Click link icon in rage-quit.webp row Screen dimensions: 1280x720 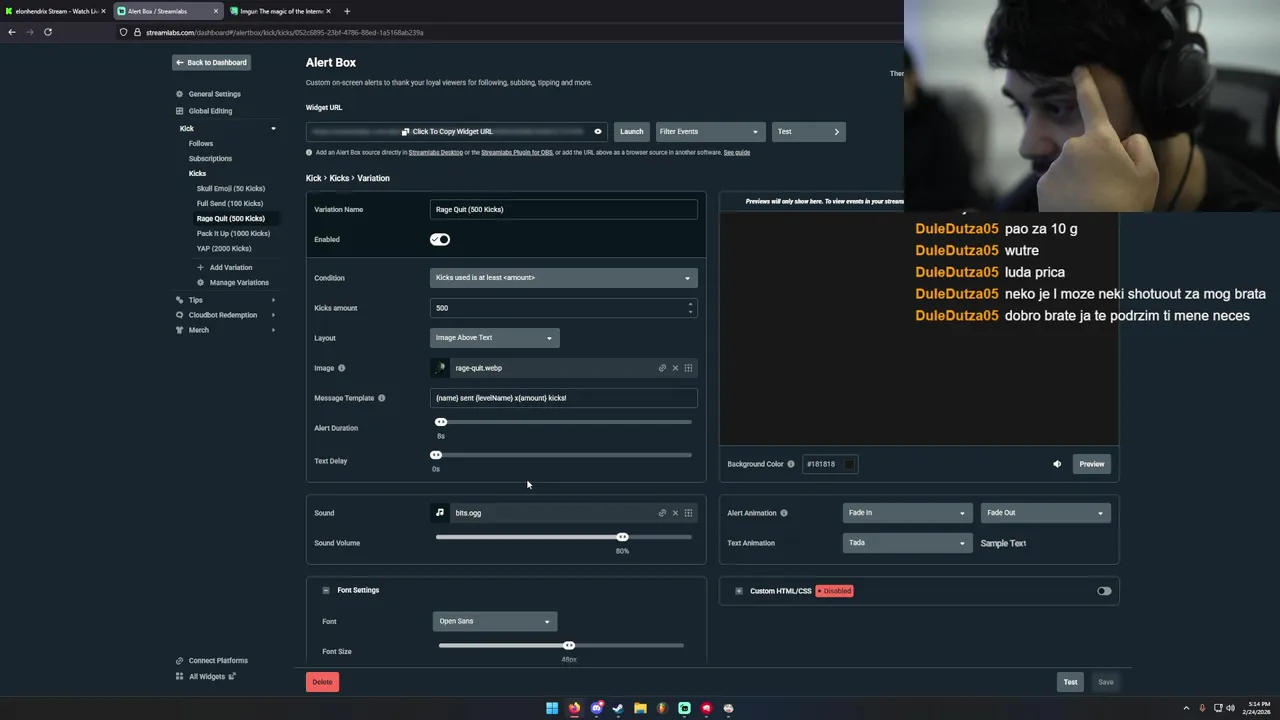(x=662, y=368)
